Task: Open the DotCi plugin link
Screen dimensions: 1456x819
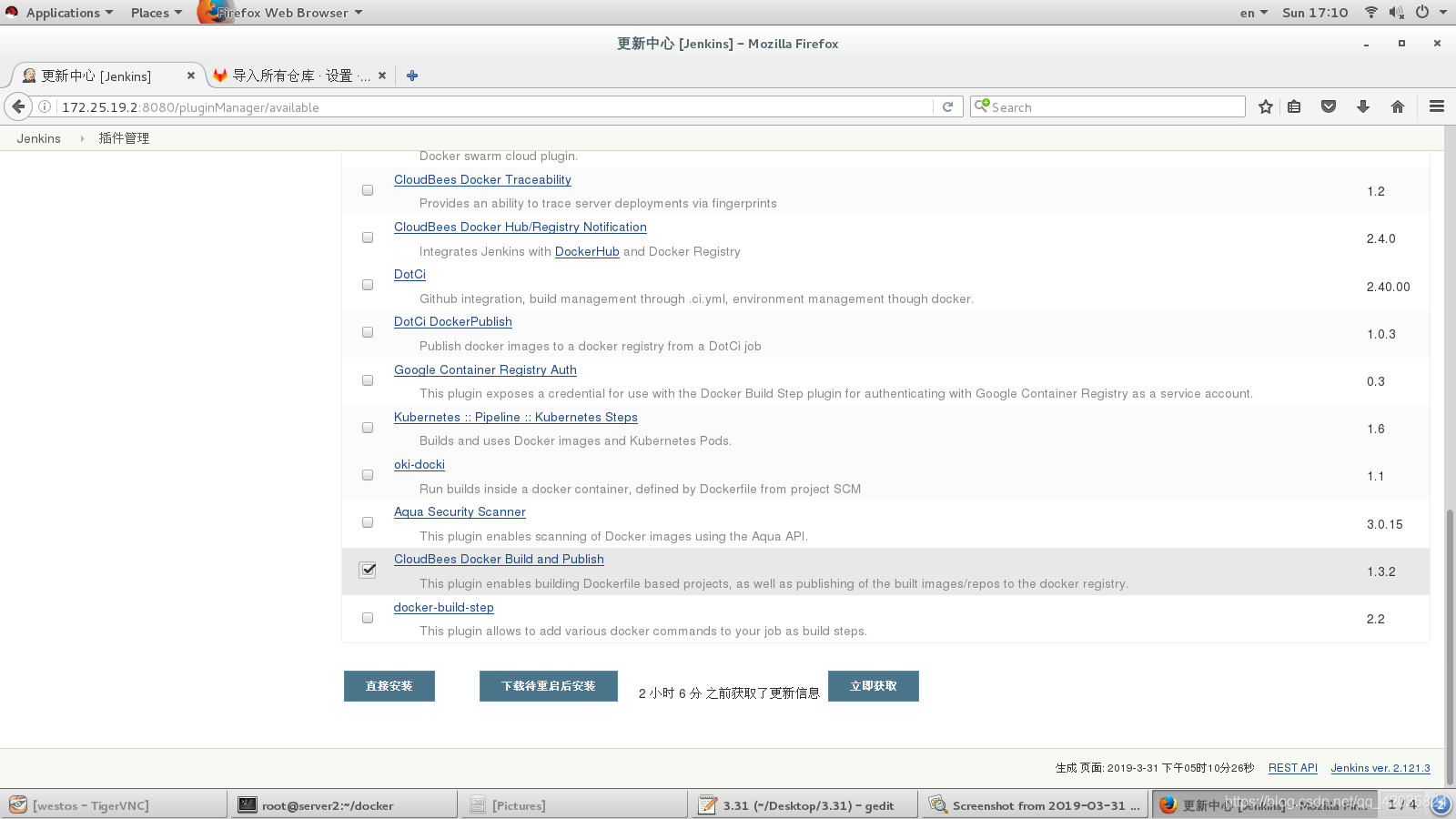Action: [x=409, y=274]
